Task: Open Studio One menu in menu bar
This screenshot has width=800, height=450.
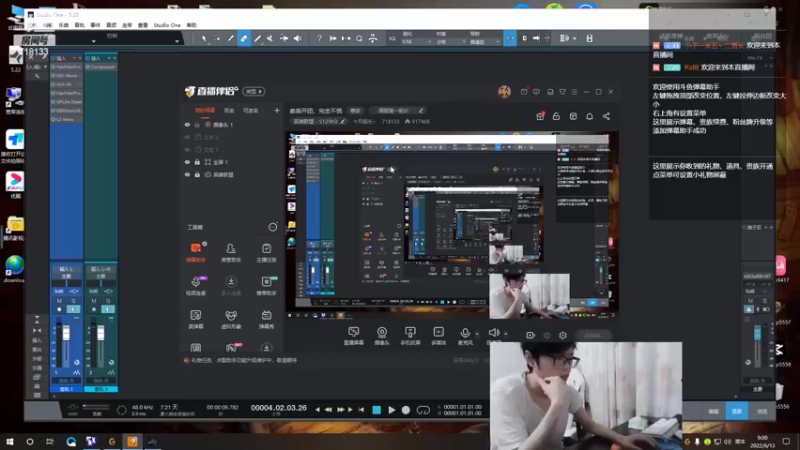Action: tap(167, 25)
